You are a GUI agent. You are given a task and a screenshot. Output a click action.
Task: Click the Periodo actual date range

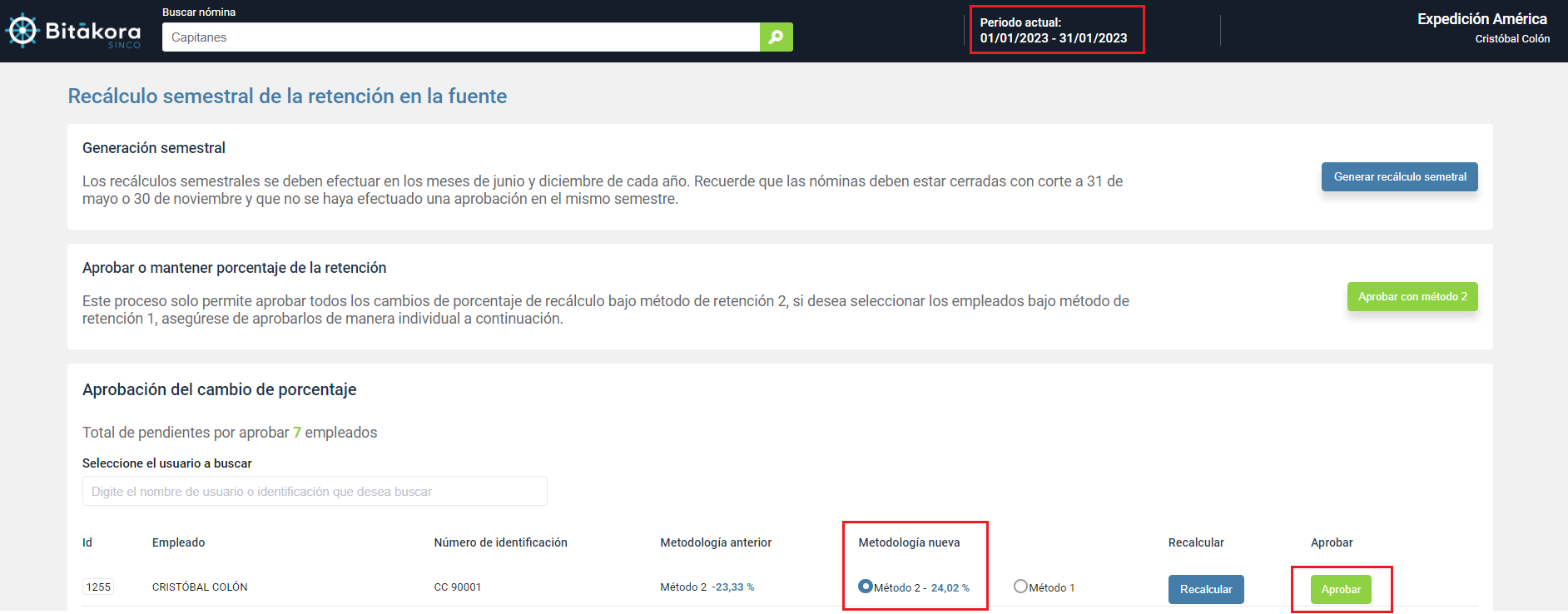(x=1053, y=38)
